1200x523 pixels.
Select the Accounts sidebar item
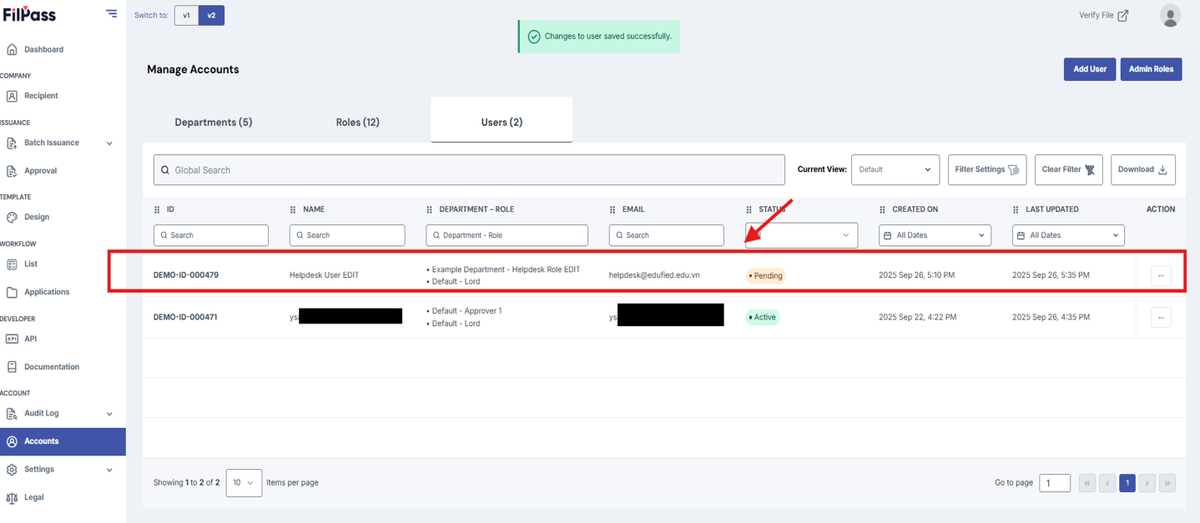coord(63,441)
